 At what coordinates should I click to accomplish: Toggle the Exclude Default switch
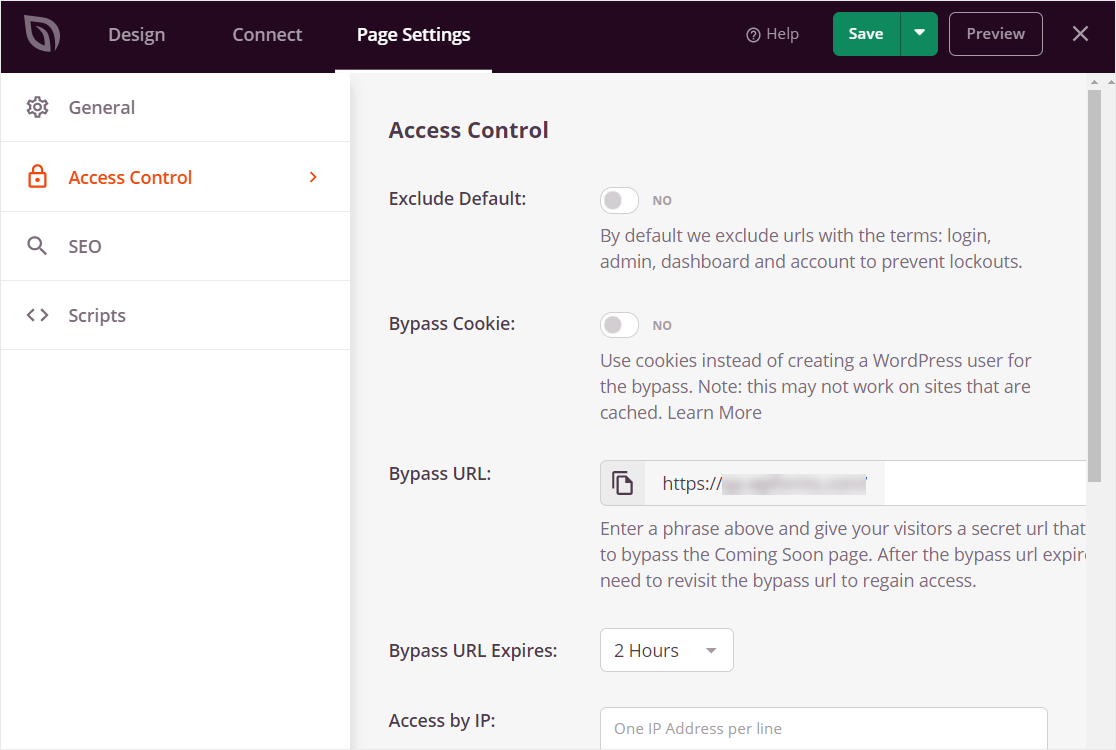(x=619, y=200)
